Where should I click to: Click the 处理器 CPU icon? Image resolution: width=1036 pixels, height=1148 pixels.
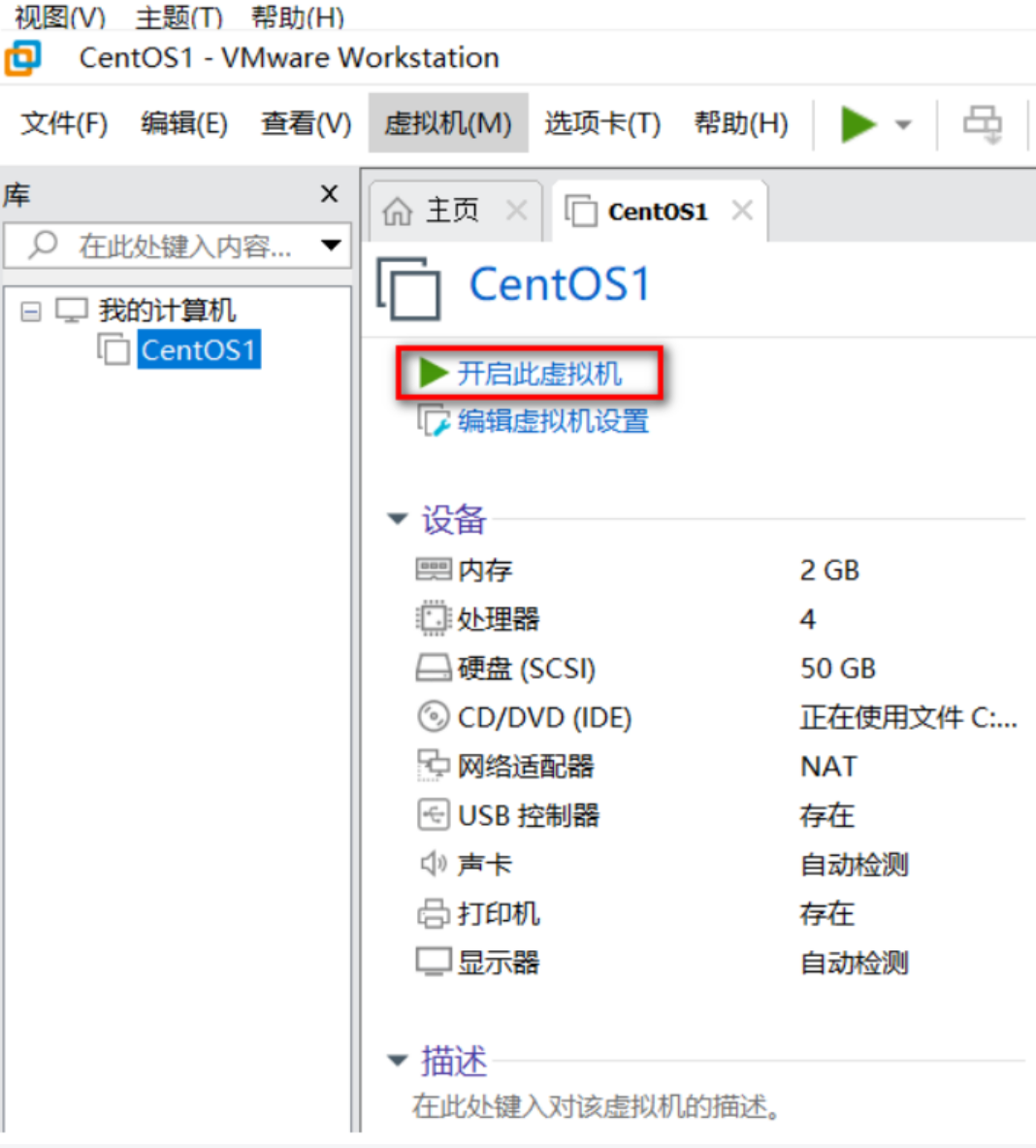[434, 619]
